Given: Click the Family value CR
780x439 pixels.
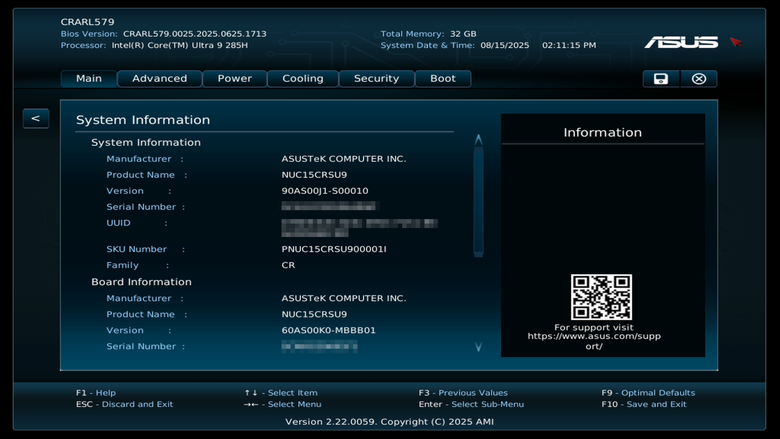Looking at the screenshot, I should [x=288, y=265].
